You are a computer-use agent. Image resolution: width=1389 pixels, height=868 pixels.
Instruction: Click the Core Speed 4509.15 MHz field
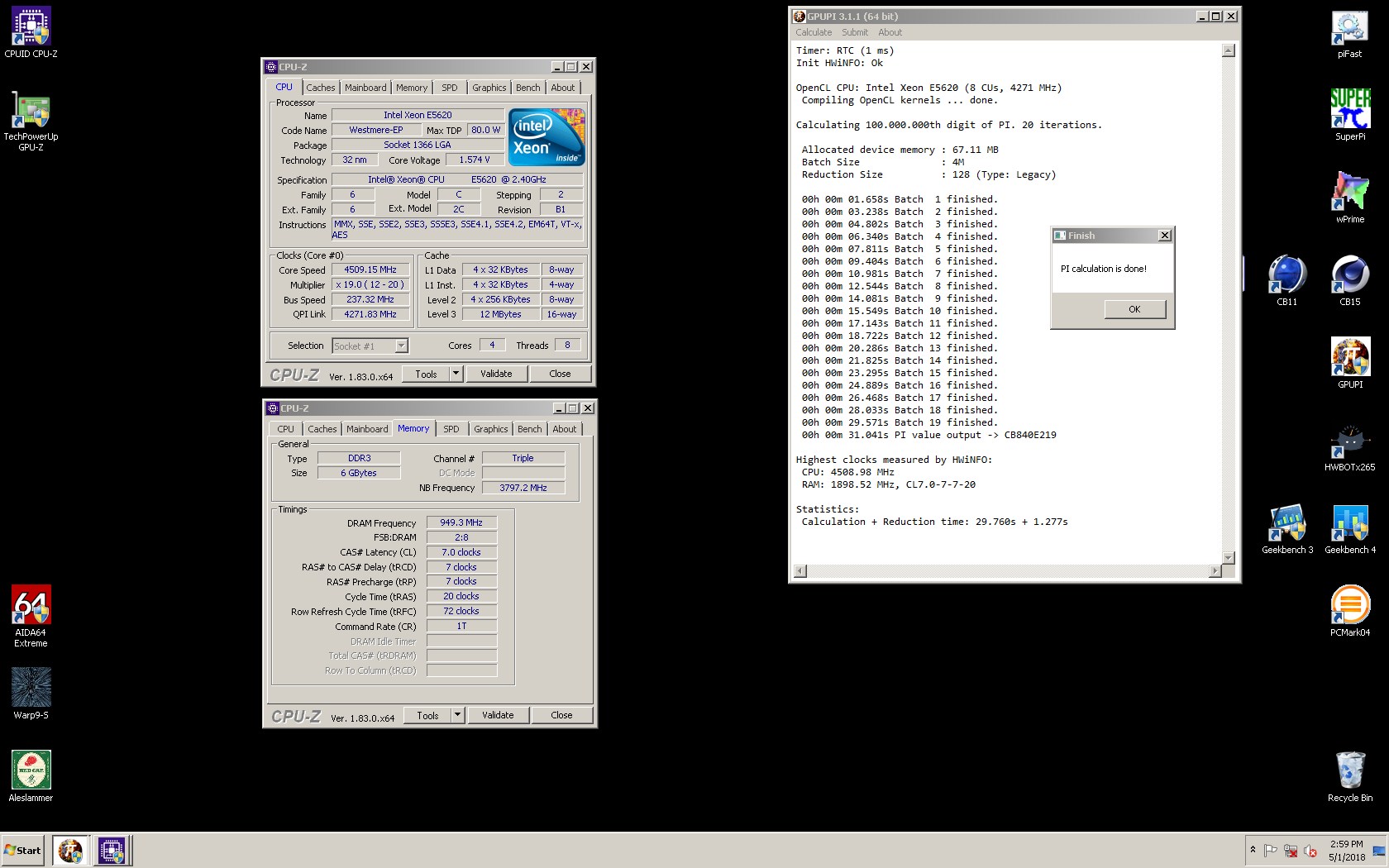tap(370, 269)
